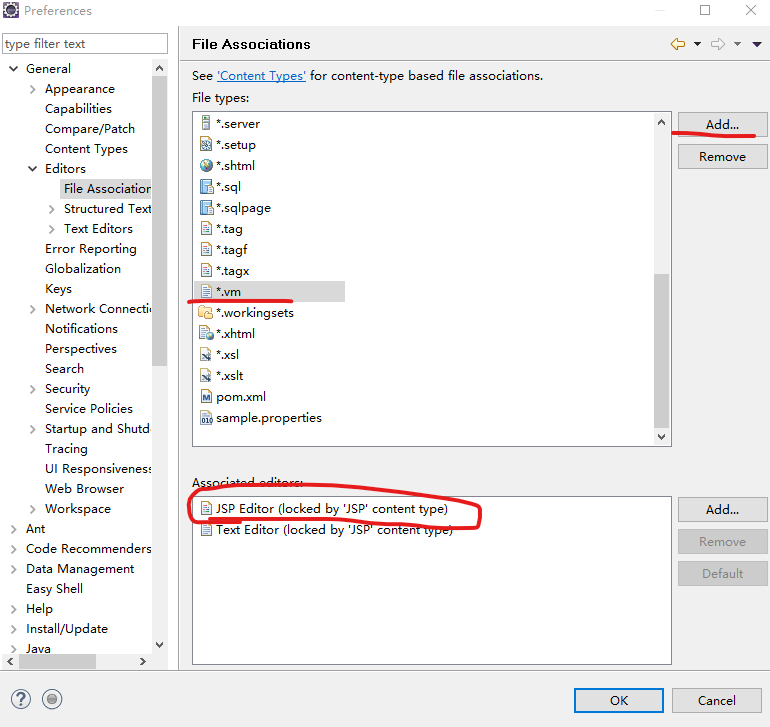This screenshot has width=770, height=727.
Task: Click the type filter text field
Action: [85, 44]
